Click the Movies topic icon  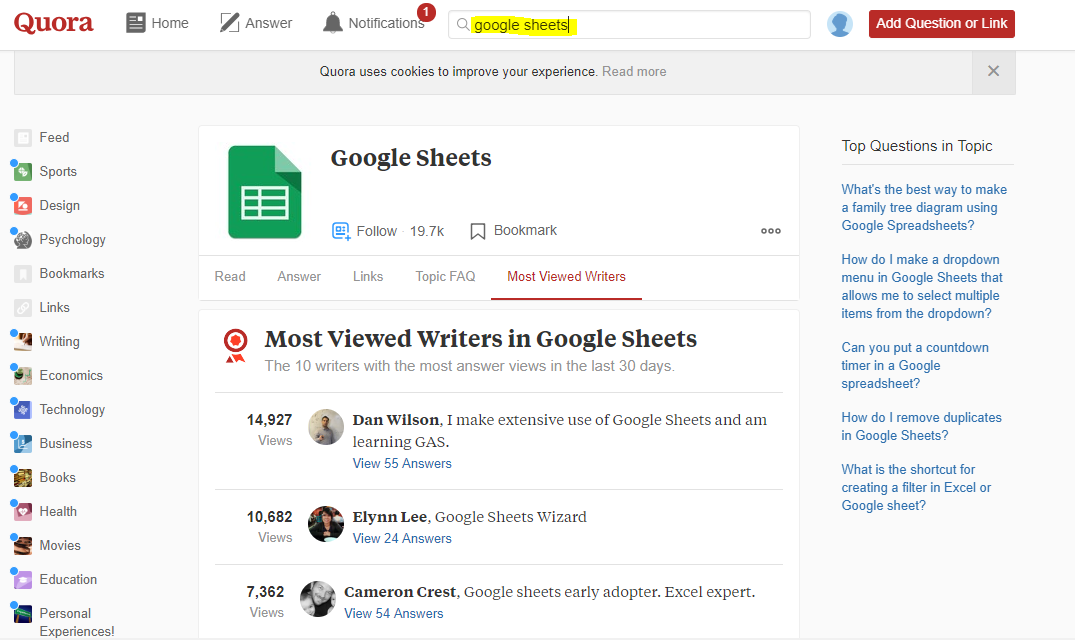(23, 545)
